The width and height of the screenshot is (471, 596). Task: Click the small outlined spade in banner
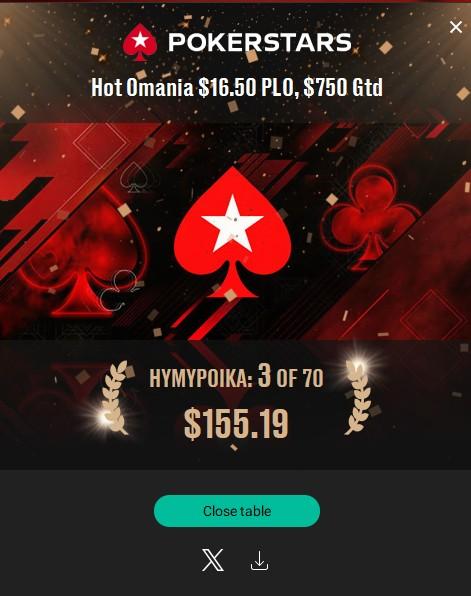point(133,177)
